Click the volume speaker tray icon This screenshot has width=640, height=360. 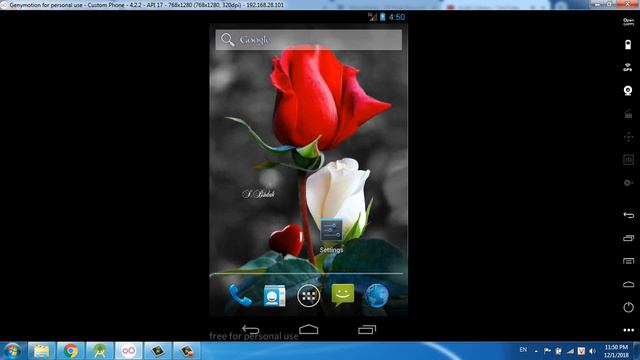pos(593,351)
